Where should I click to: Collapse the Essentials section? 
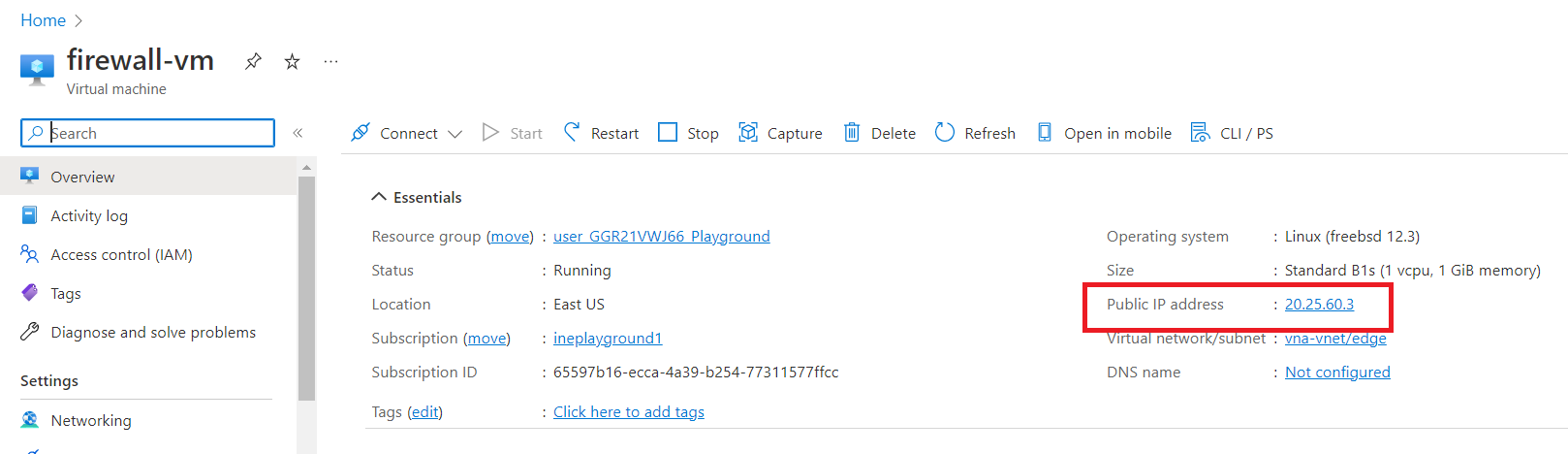[x=379, y=197]
